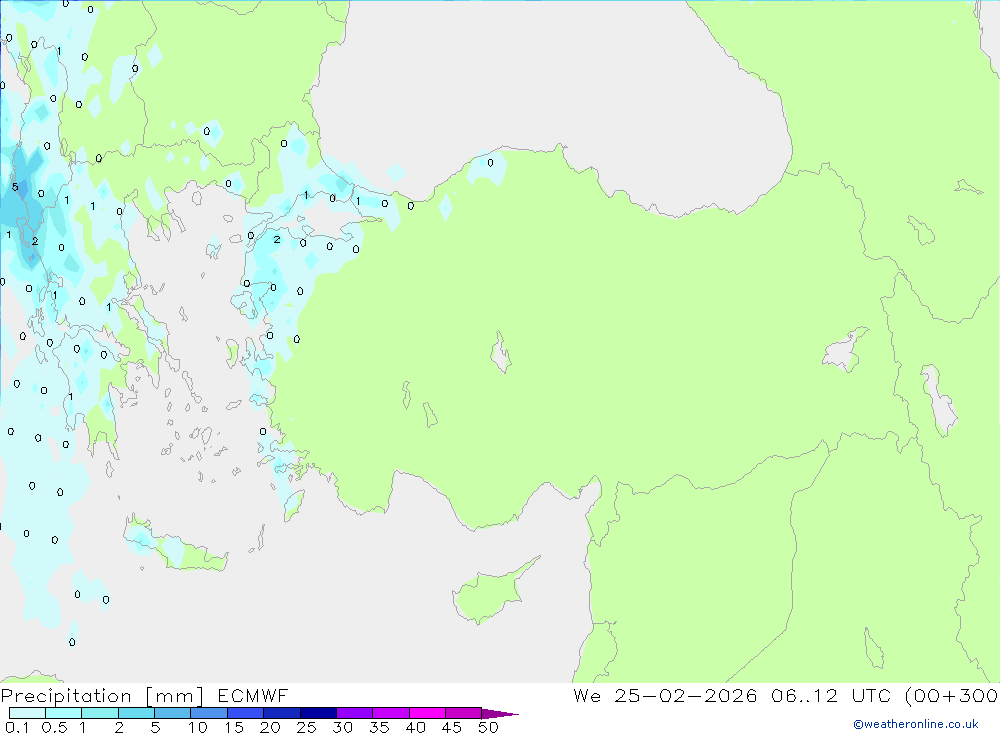Viewport: 1000px width, 733px height.
Task: Click the legend label '0.1'
Action: [x=17, y=727]
